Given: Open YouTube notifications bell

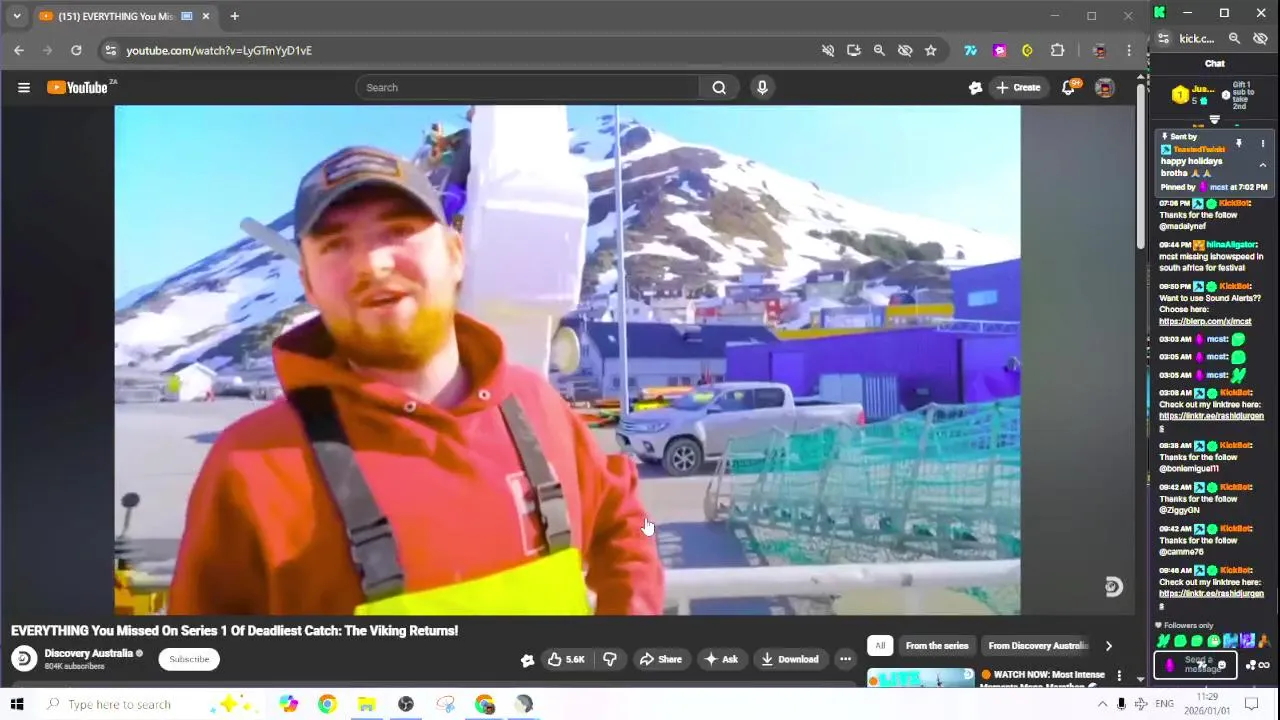Looking at the screenshot, I should tap(1068, 87).
